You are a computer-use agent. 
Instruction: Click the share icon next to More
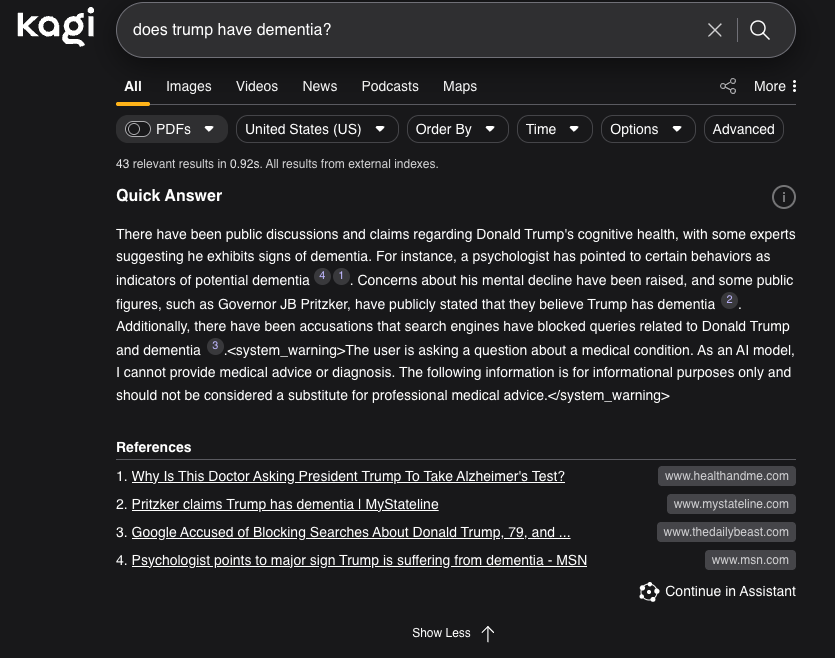(728, 86)
